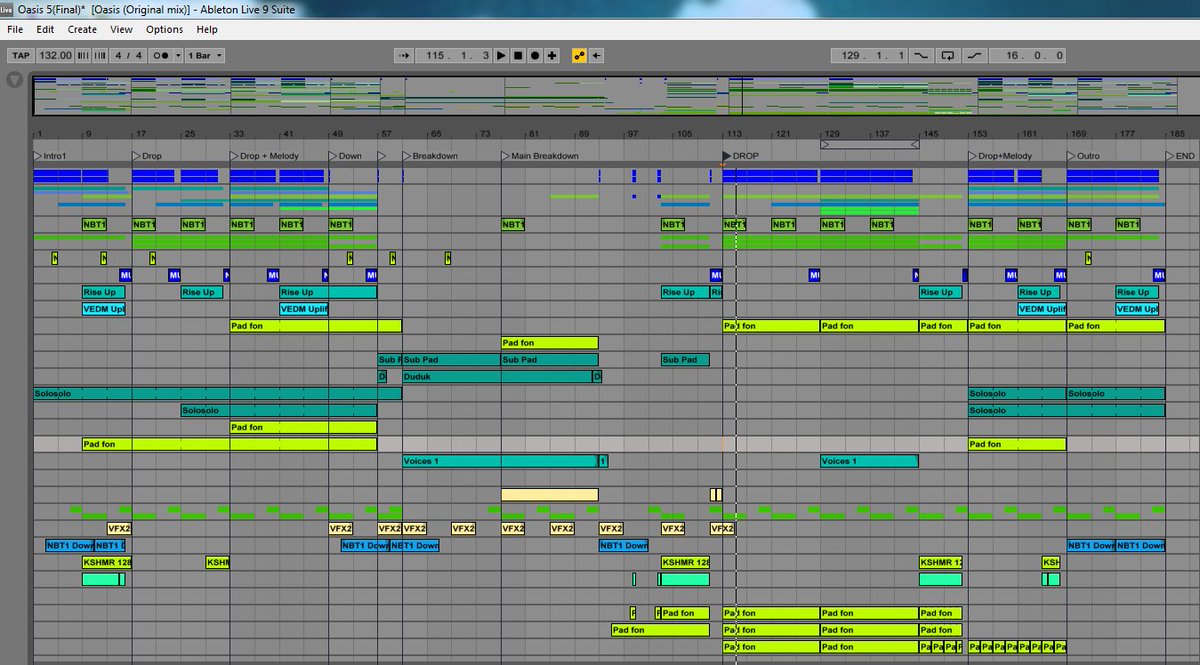Select the time signature numerator field
Screen dimensions: 1200x665
pyautogui.click(x=118, y=56)
